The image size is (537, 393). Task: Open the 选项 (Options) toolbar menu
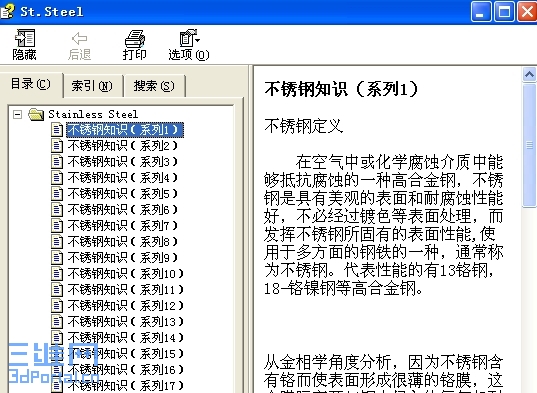(189, 45)
